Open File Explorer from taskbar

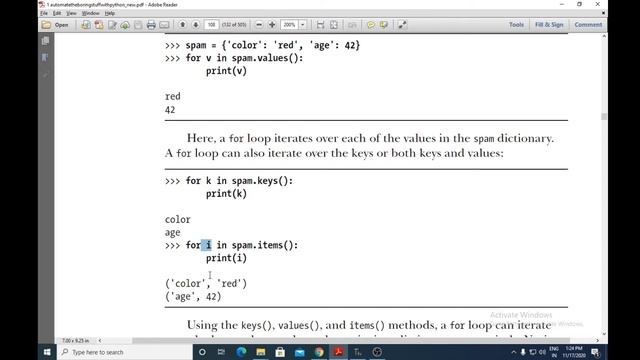click(260, 352)
